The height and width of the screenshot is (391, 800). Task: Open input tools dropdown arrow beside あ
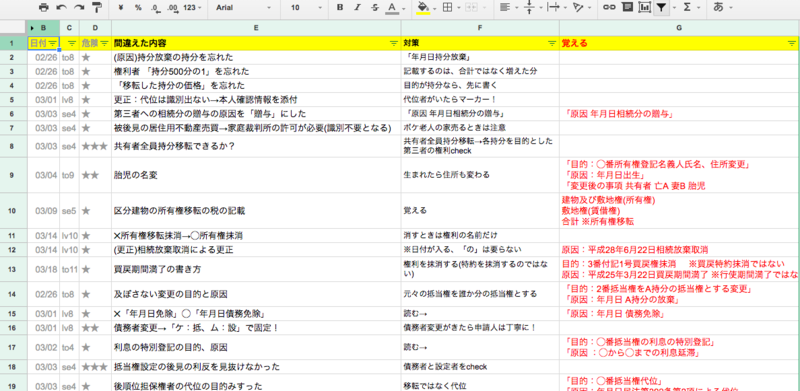pos(731,8)
